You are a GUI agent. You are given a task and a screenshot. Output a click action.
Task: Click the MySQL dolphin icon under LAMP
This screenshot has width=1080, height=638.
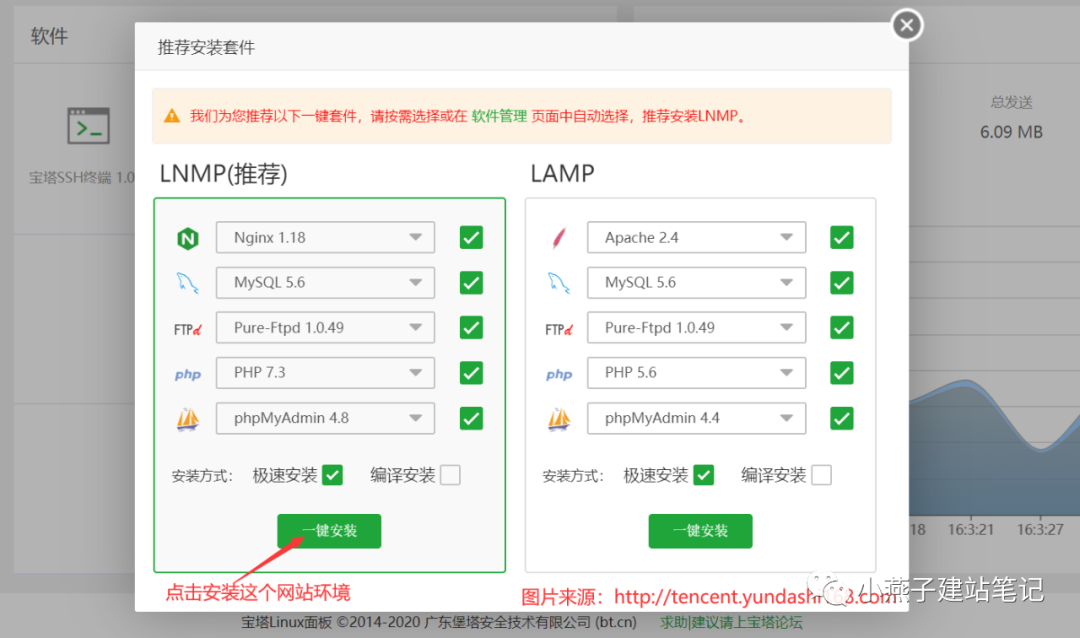pos(558,282)
